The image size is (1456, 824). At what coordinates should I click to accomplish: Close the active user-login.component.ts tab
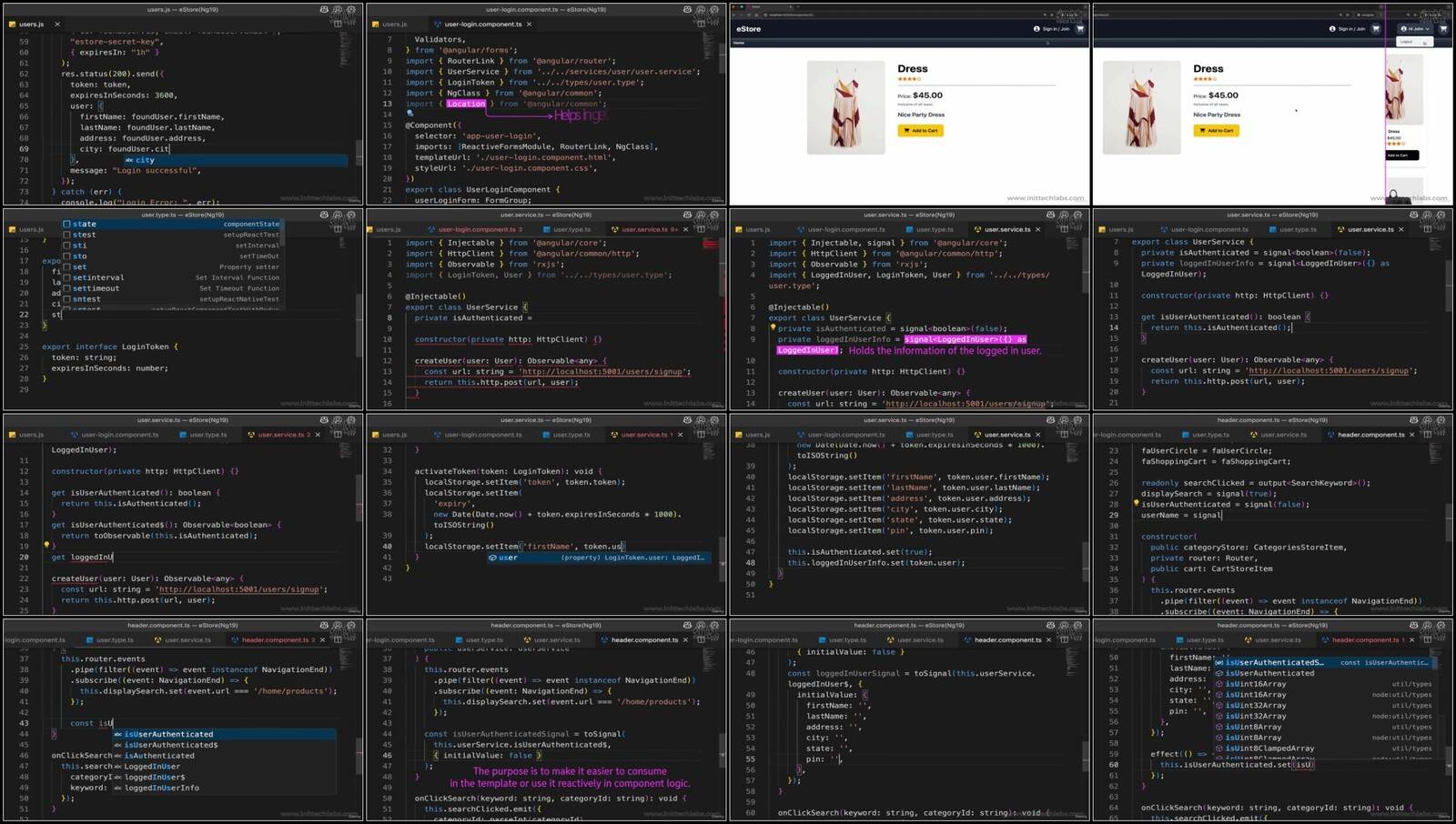(x=529, y=25)
